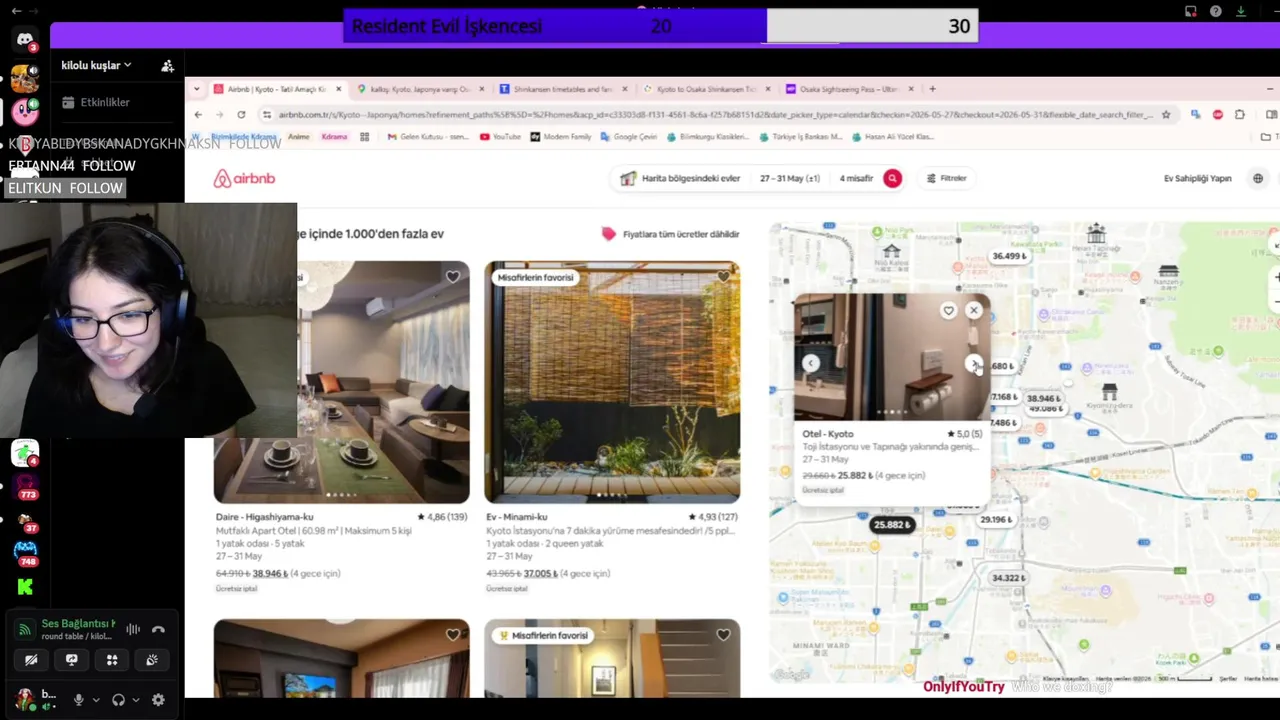Open server icon with 37 badge

[x=25, y=520]
